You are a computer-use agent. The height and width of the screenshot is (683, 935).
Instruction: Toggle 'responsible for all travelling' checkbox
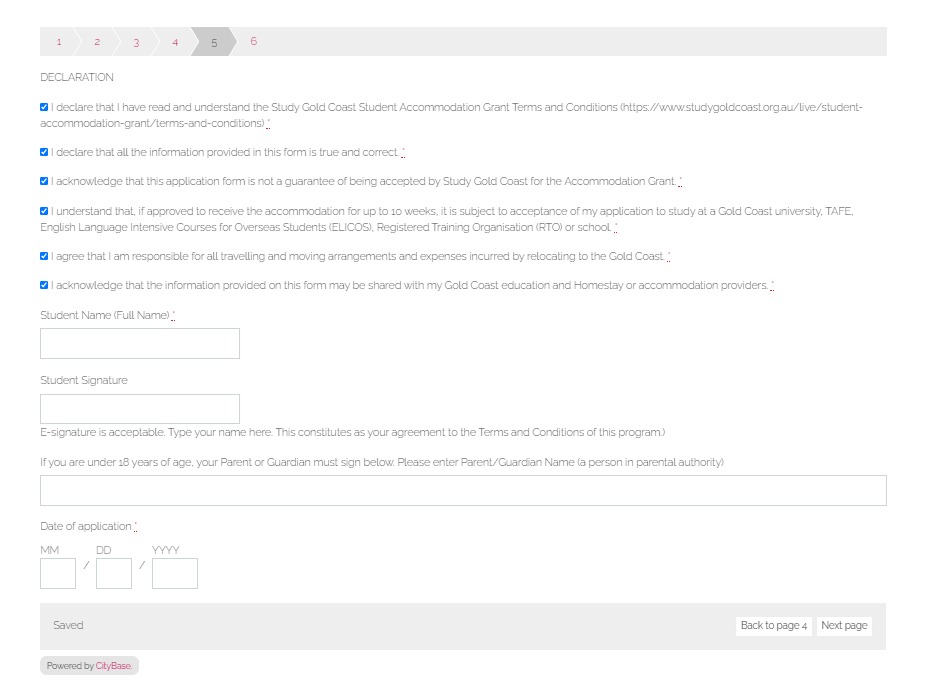coord(44,256)
